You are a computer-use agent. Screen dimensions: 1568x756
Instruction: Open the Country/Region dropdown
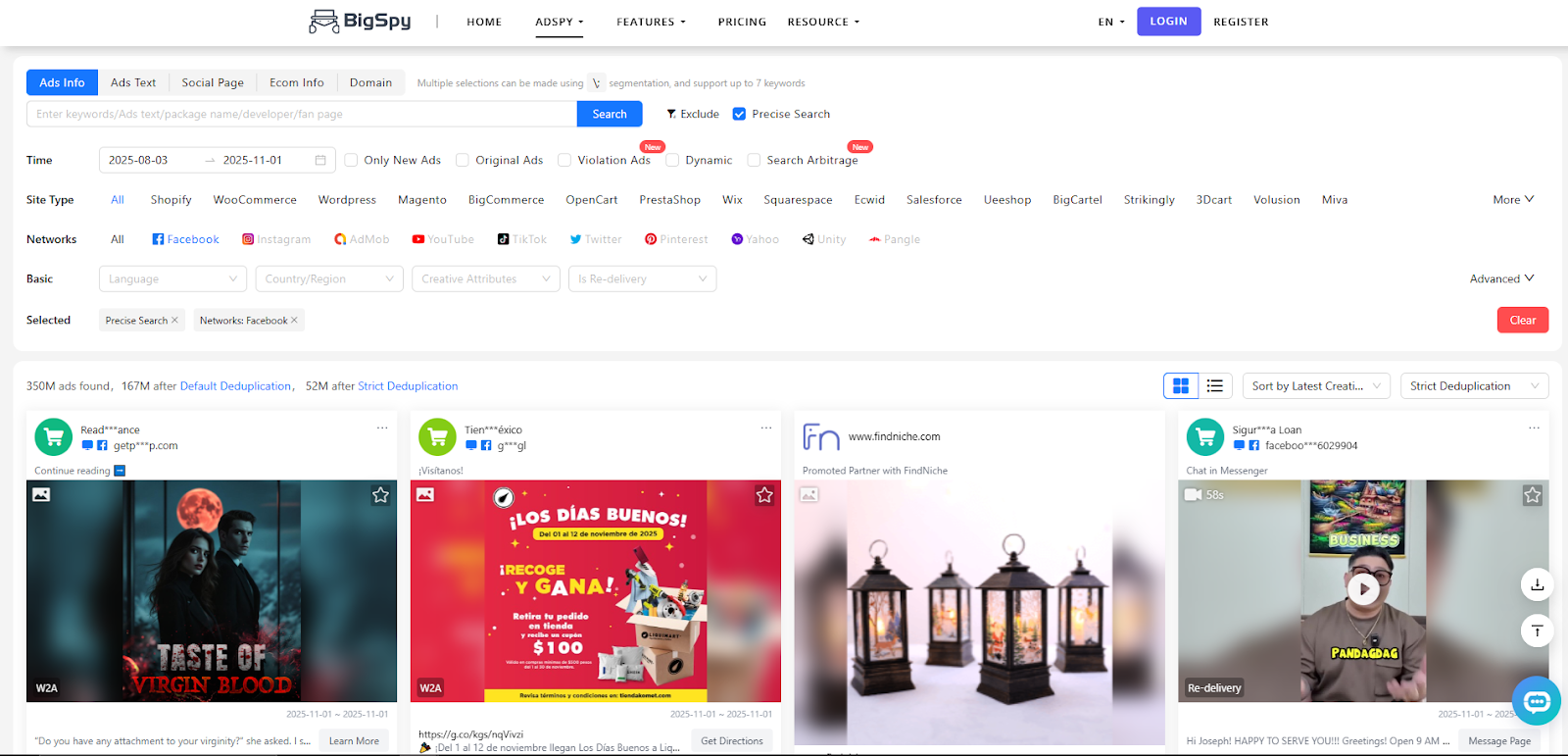tap(329, 279)
